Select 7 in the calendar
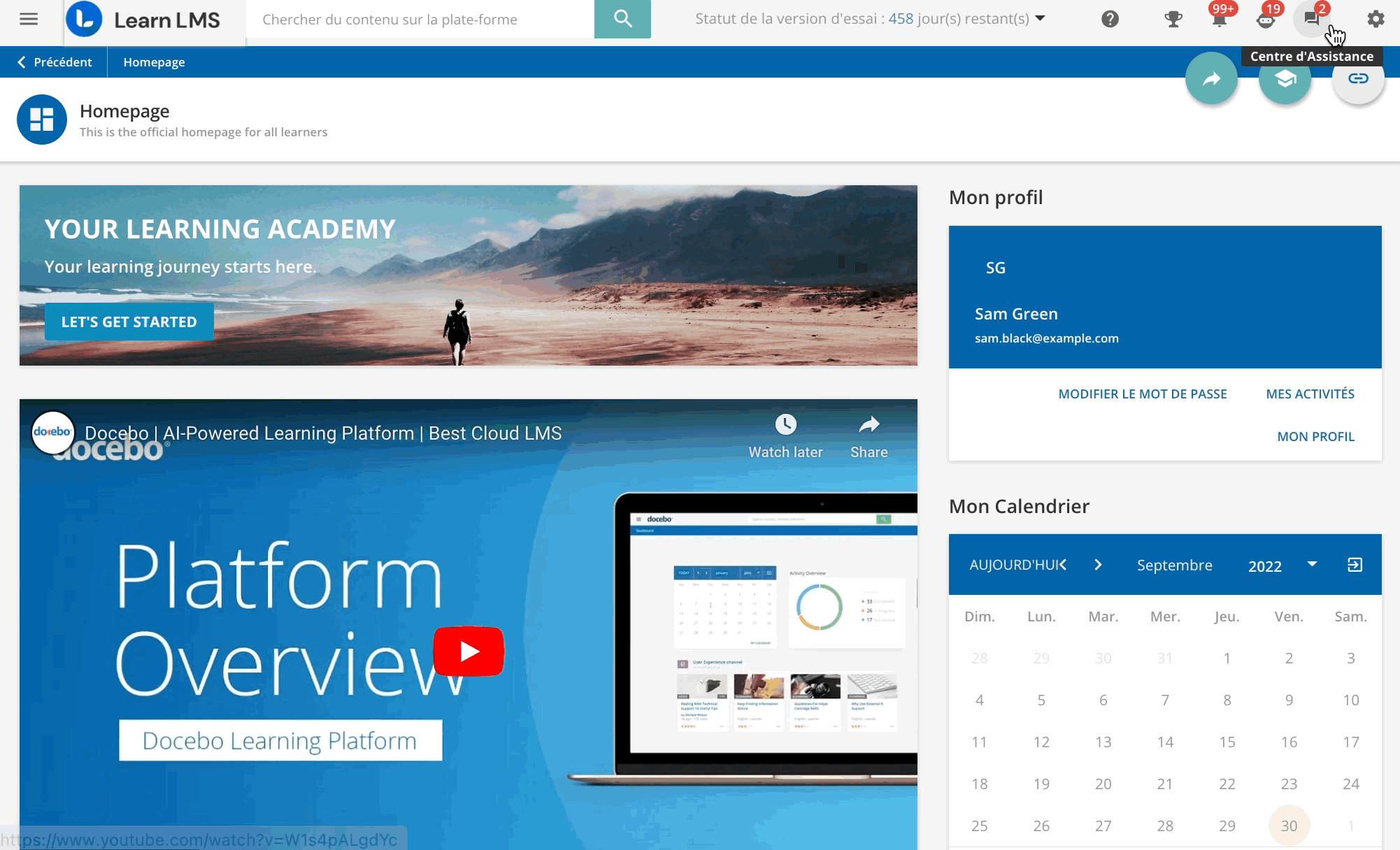 pyautogui.click(x=1165, y=700)
